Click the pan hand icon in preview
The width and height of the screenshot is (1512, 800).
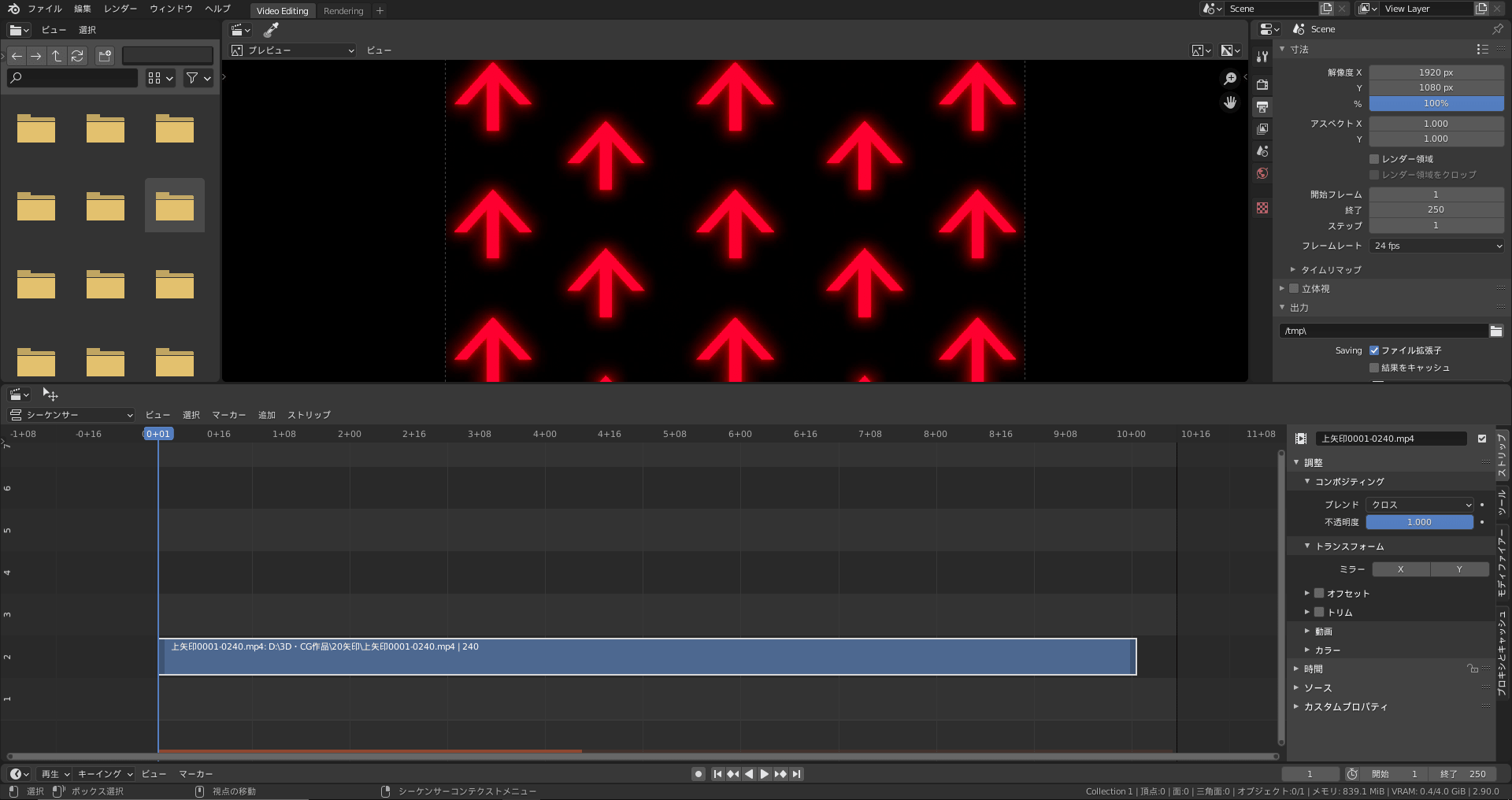coord(1230,103)
